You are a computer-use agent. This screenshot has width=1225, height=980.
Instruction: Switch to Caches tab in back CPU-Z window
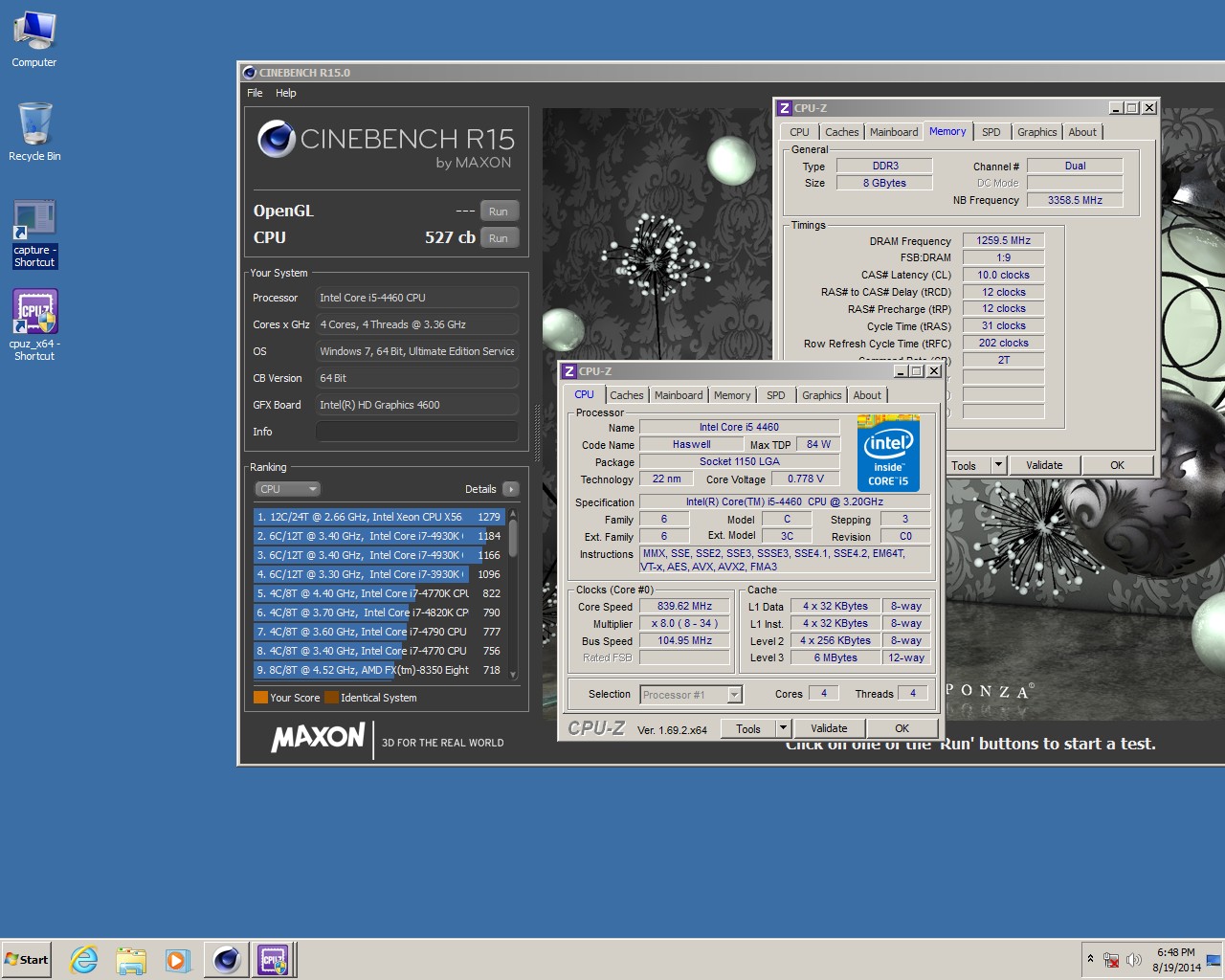click(x=842, y=132)
